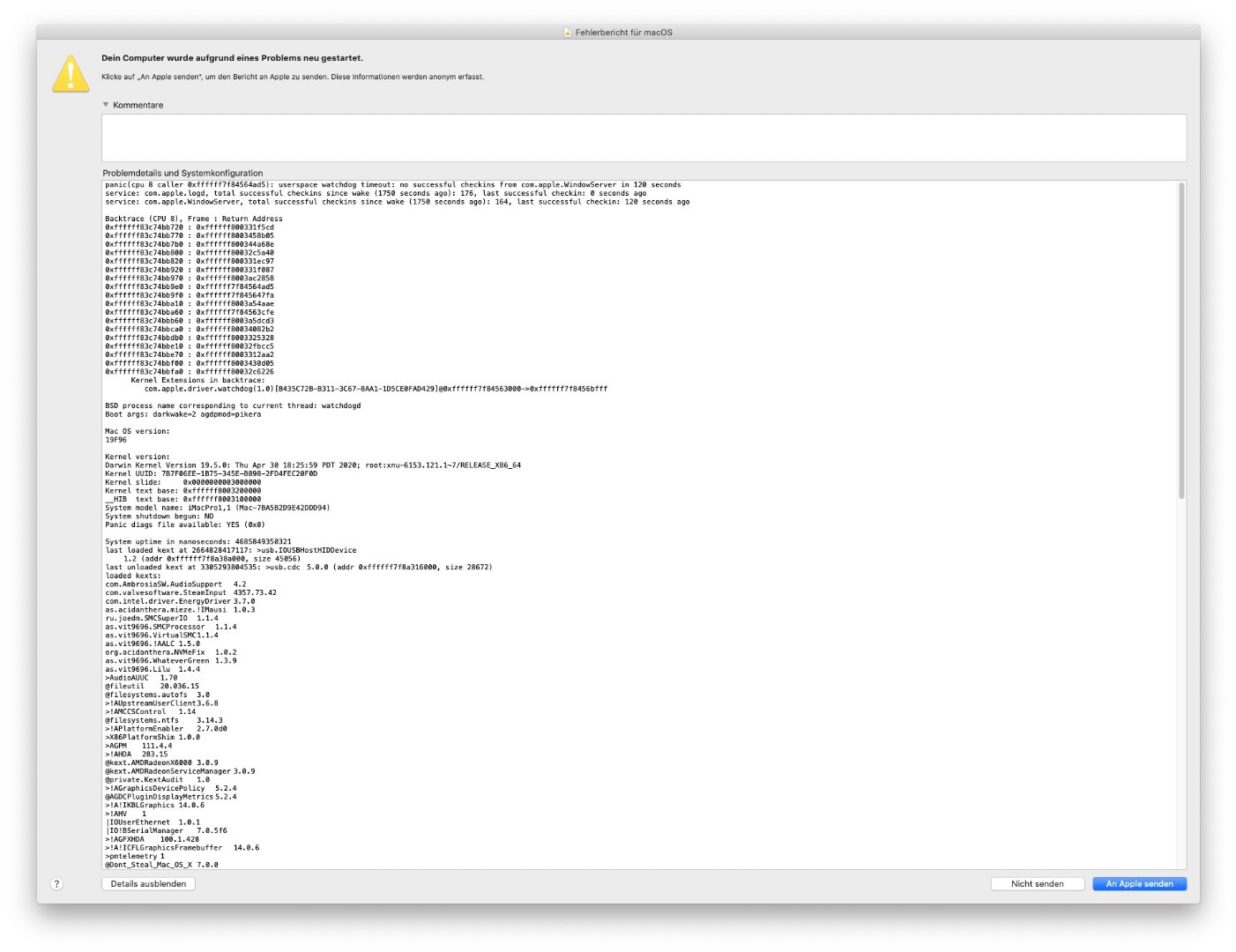Click the 'as.vit9696.WhateverGreen' entry

pos(171,661)
